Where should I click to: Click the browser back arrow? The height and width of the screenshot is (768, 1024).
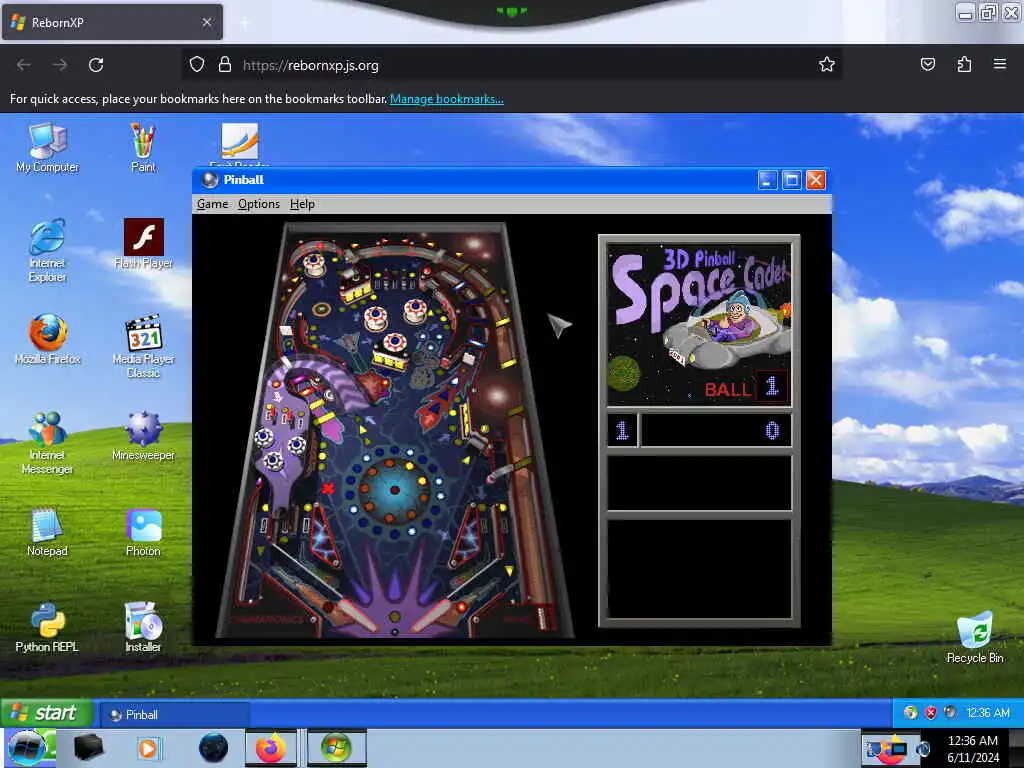pyautogui.click(x=24, y=65)
